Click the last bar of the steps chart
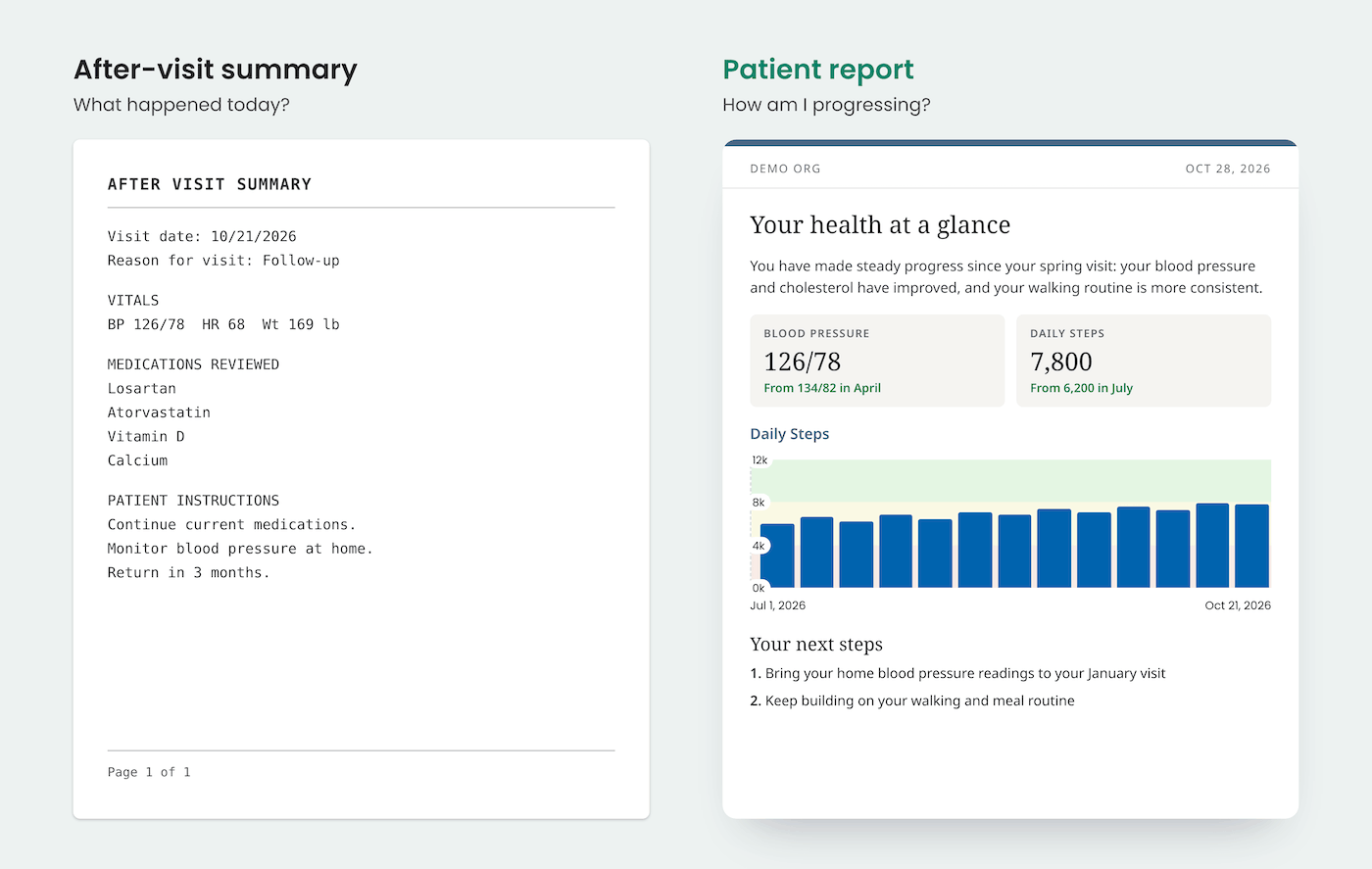The image size is (1372, 869). tap(1252, 546)
